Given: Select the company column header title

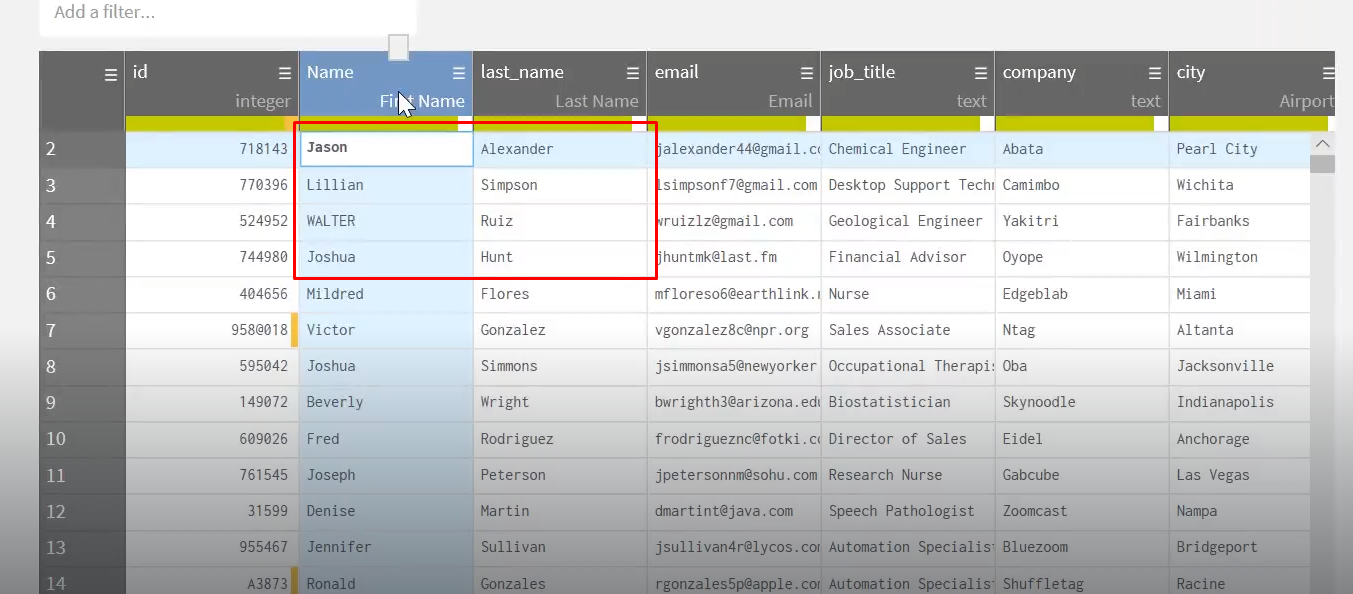Looking at the screenshot, I should coord(1039,72).
